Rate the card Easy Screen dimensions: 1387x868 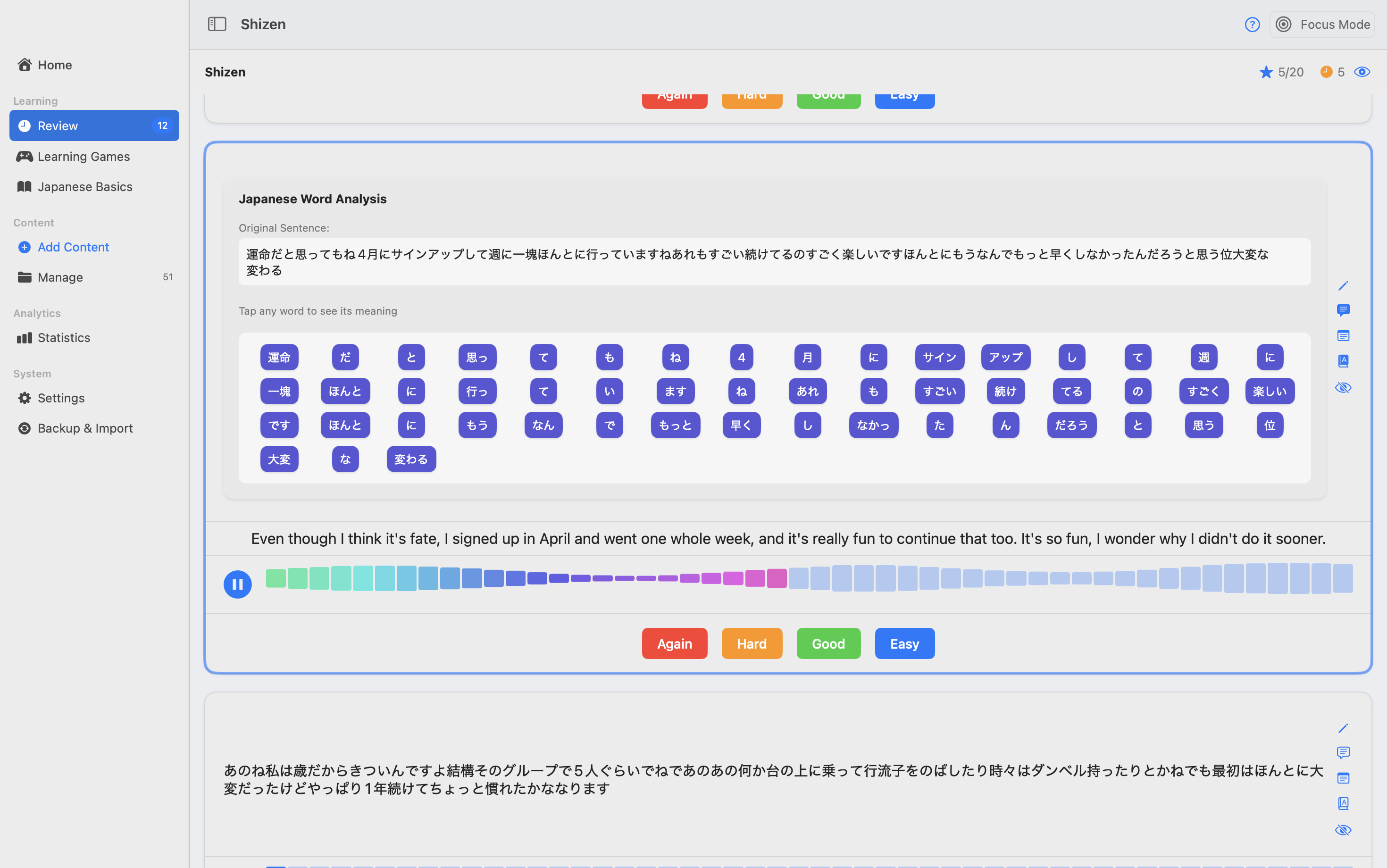pyautogui.click(x=905, y=643)
